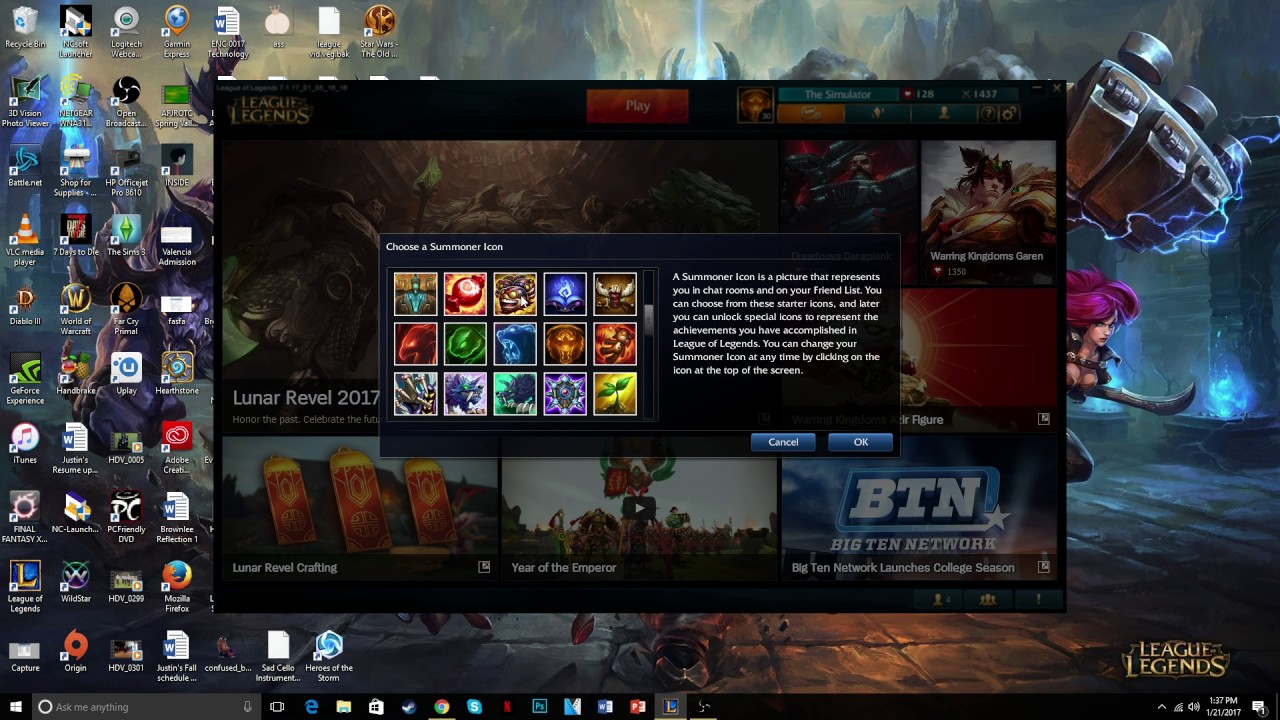The height and width of the screenshot is (720, 1280).
Task: Select the Mozilla Firefox desktop shortcut
Action: (x=177, y=588)
